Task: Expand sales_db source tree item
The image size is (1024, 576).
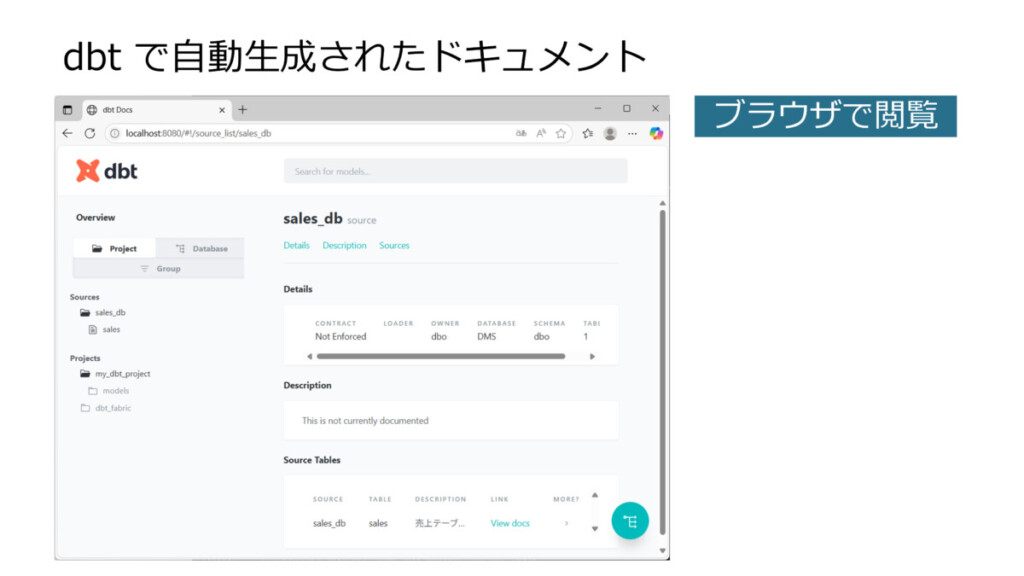Action: click(x=110, y=313)
